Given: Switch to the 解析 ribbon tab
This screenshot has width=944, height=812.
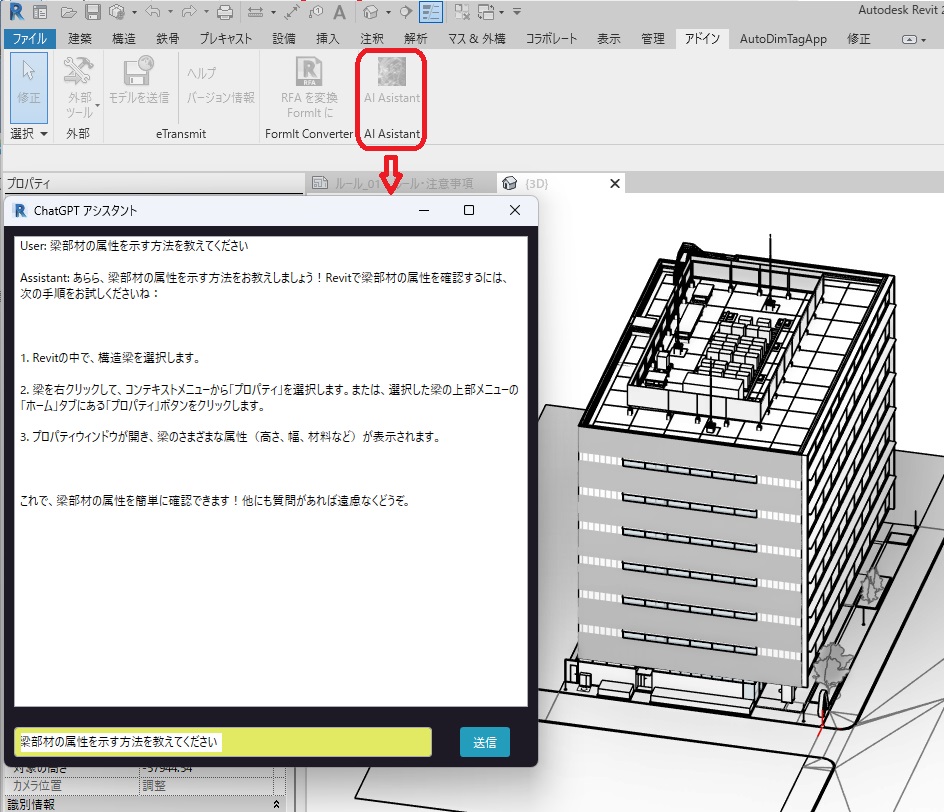Looking at the screenshot, I should pos(415,39).
